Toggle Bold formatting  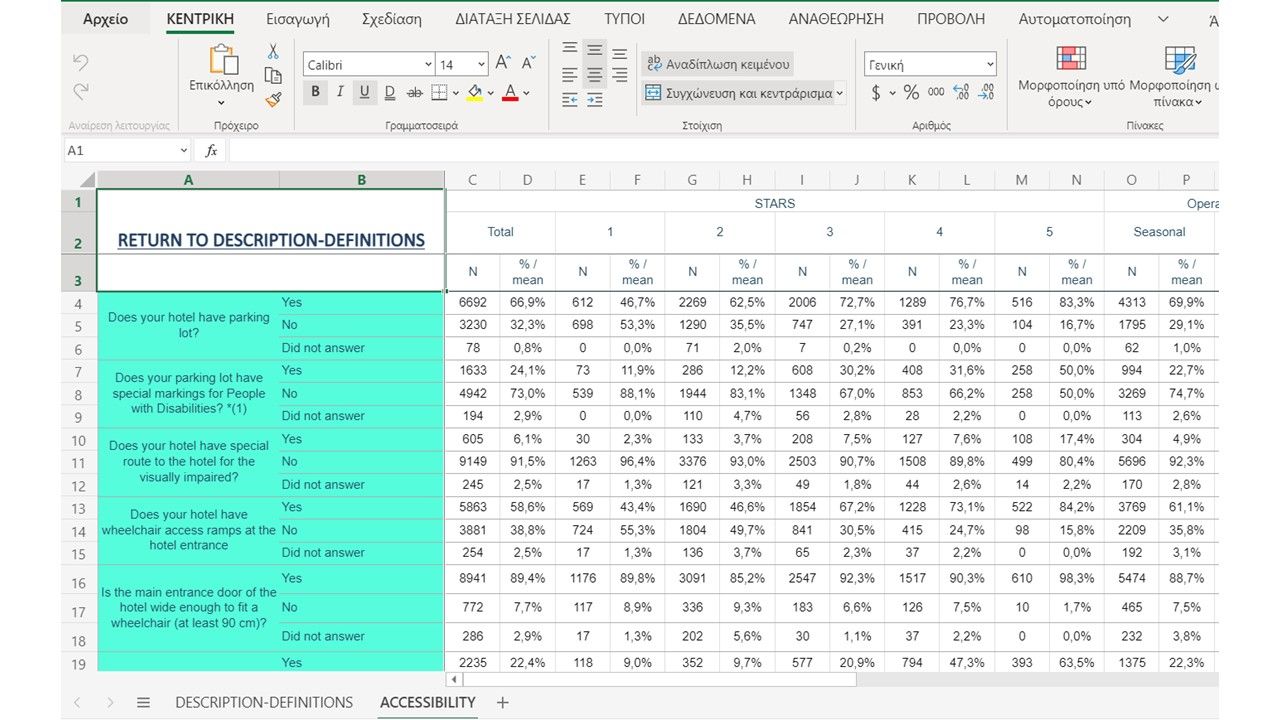[x=316, y=93]
